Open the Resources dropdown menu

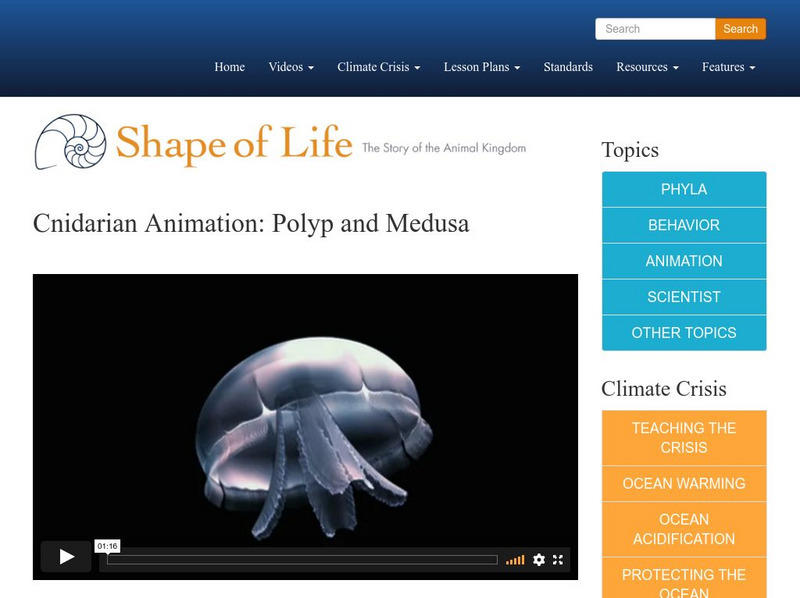tap(647, 67)
